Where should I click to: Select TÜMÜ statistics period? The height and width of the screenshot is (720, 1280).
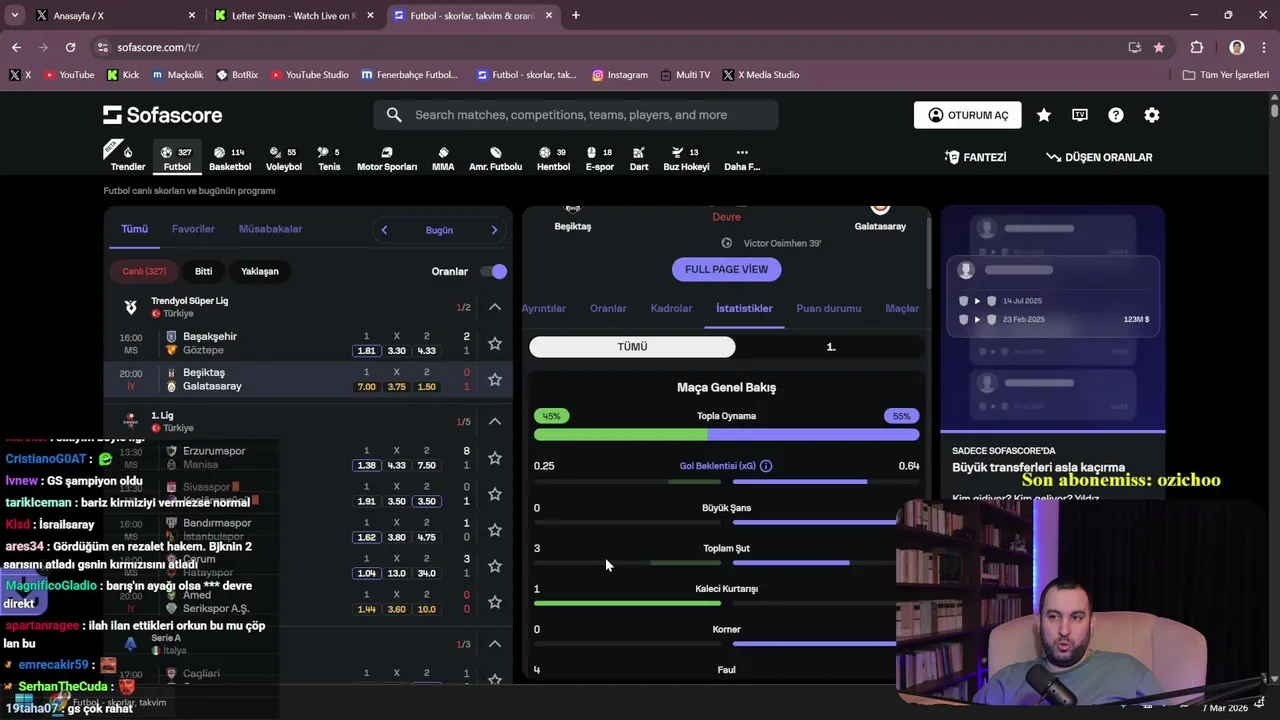point(632,347)
